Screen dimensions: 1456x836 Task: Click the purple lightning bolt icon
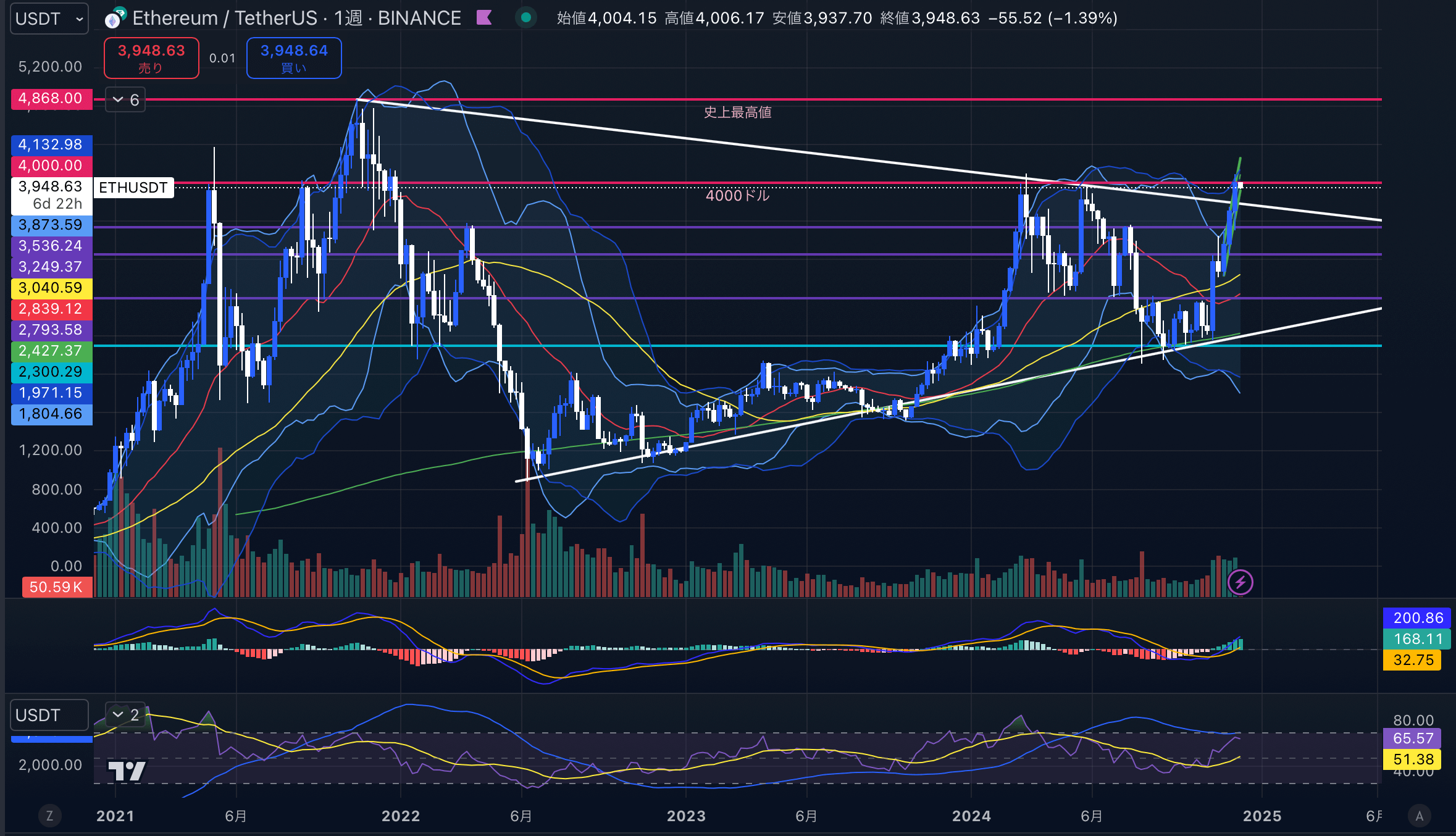[x=1240, y=582]
